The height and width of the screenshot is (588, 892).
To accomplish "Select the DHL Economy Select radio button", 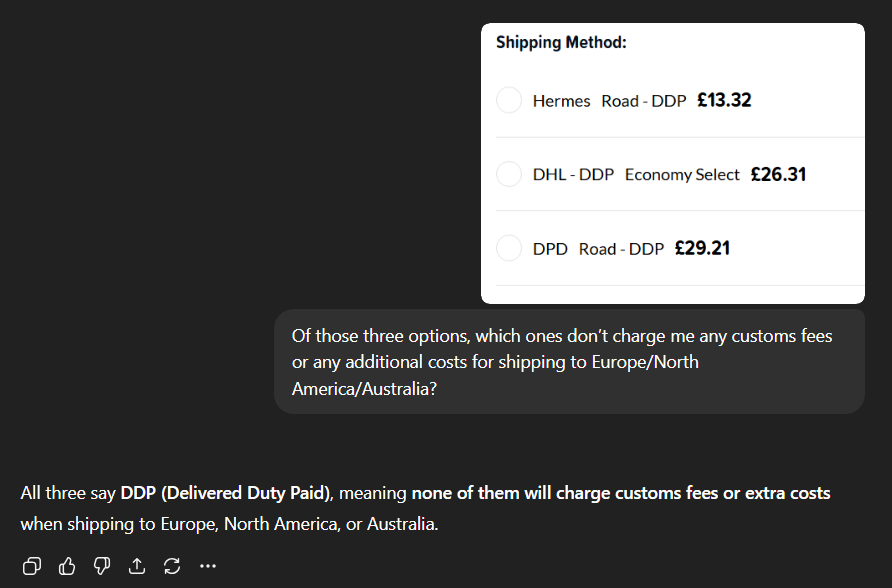I will point(509,174).
